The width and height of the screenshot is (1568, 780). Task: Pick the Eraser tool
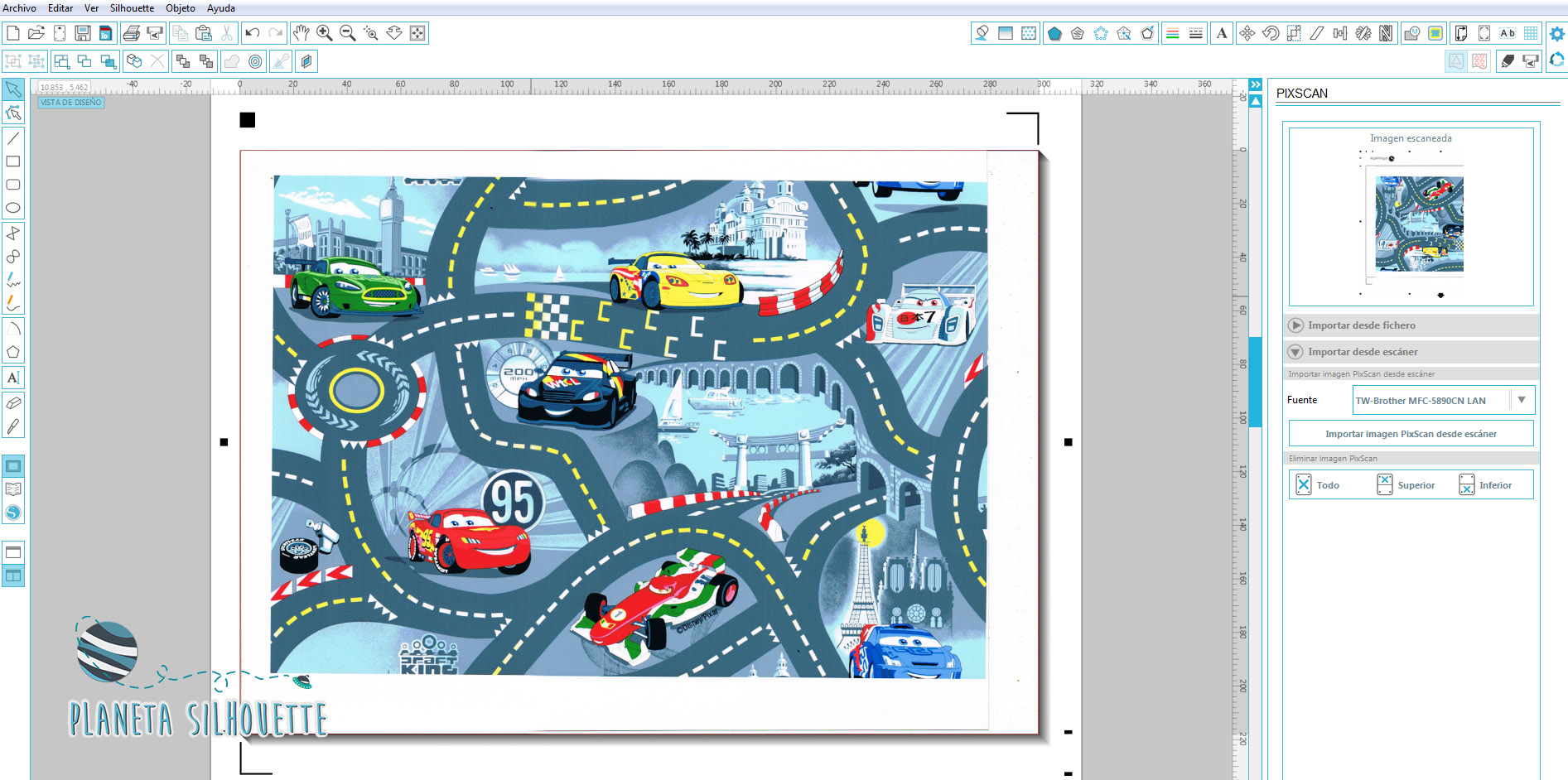tap(13, 403)
